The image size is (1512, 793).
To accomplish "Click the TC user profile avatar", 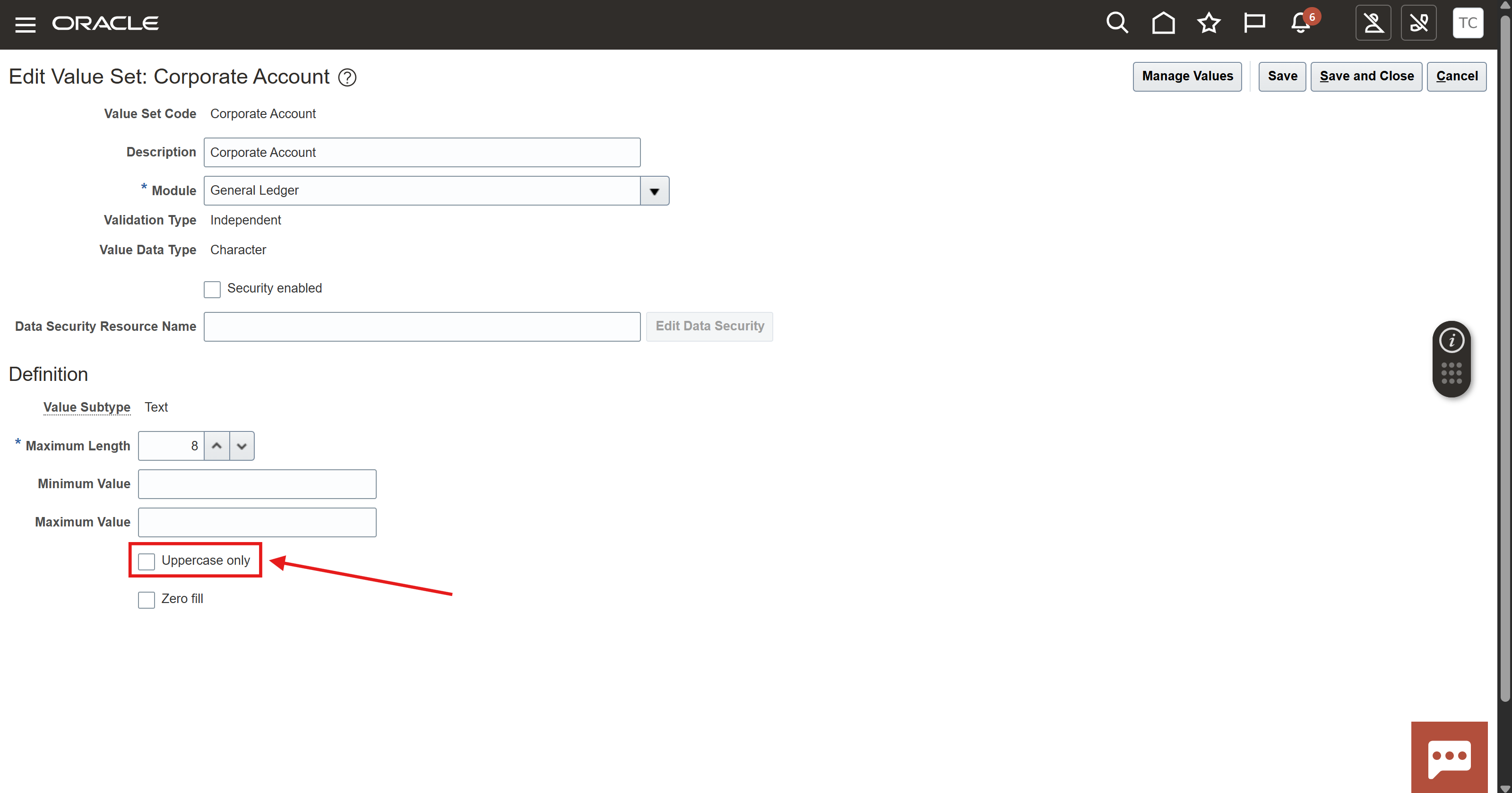I will [x=1468, y=24].
